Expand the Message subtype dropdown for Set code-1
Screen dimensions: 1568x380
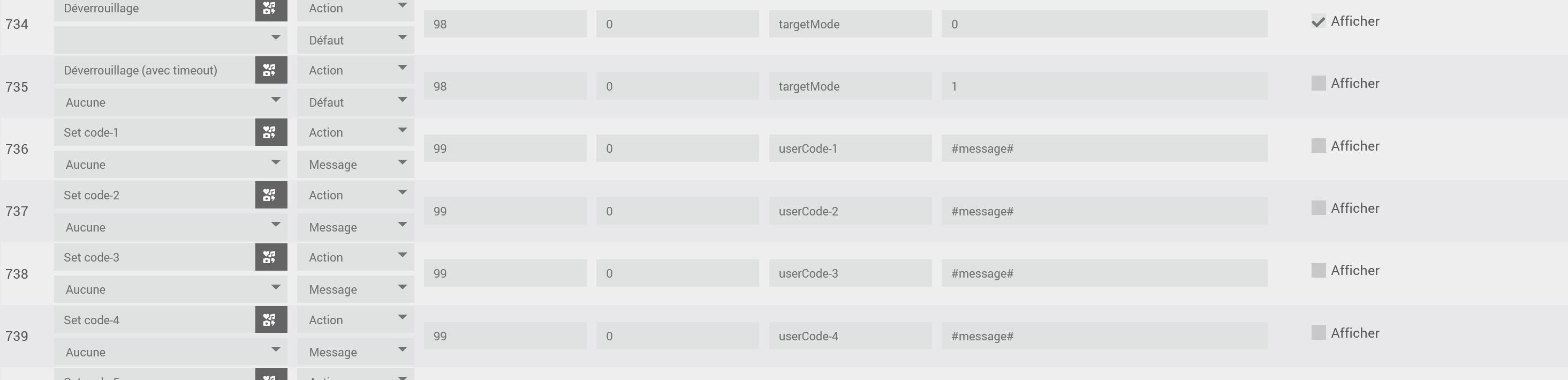click(355, 165)
